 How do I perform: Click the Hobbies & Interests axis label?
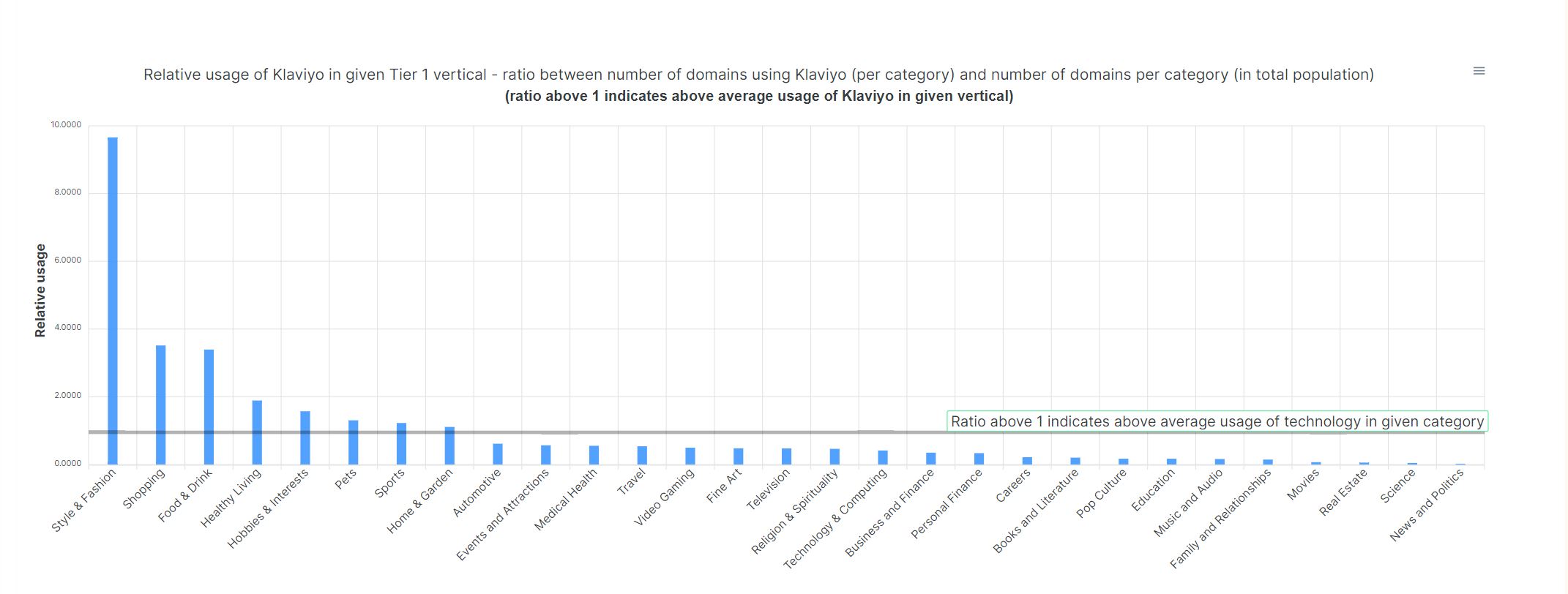pyautogui.click(x=268, y=508)
